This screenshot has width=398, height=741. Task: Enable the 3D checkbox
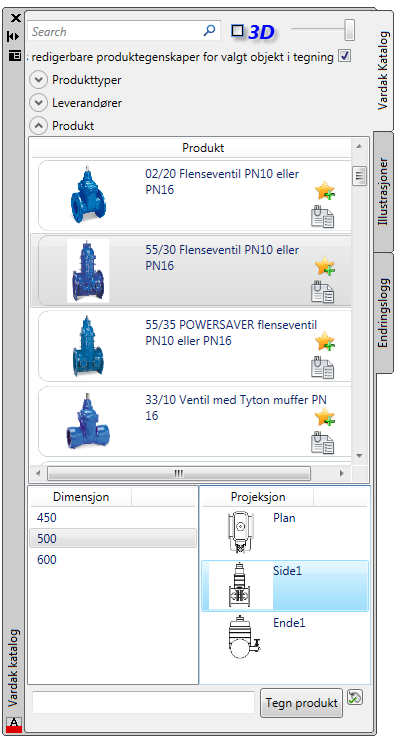pyautogui.click(x=237, y=31)
